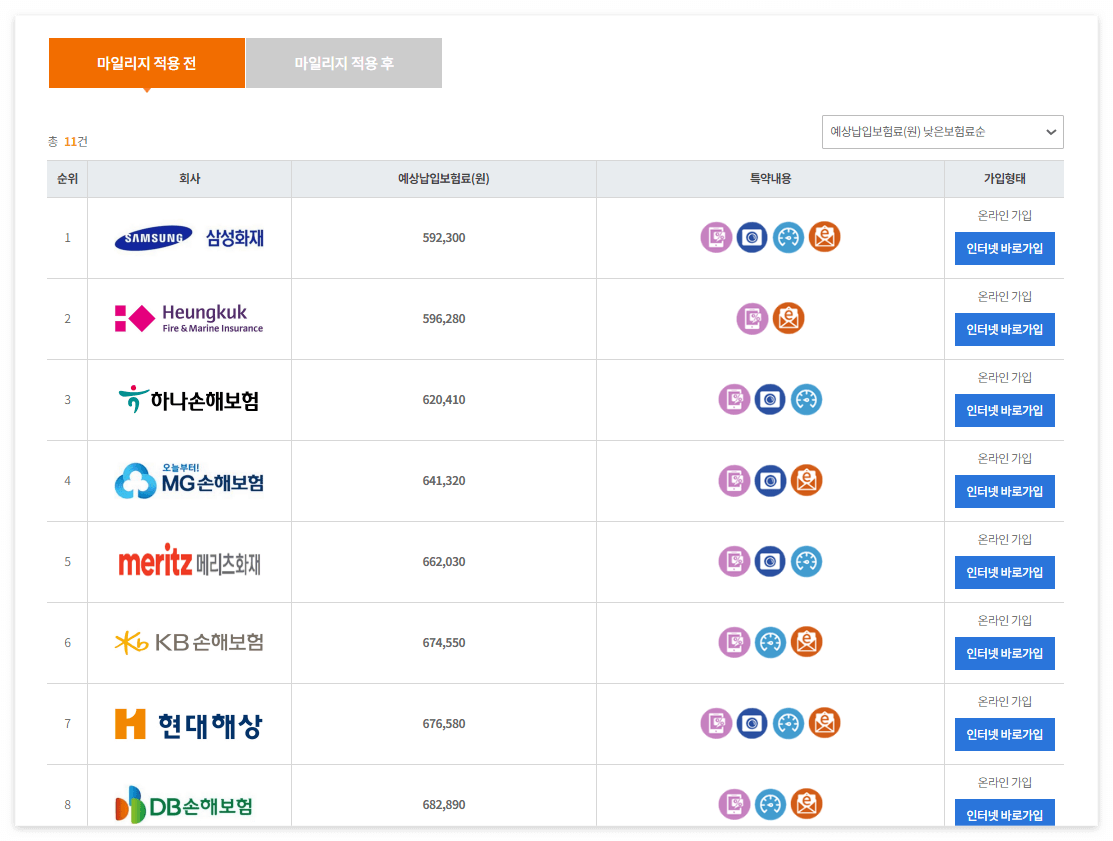Select the 마일리지 적용 전 tab

[147, 63]
